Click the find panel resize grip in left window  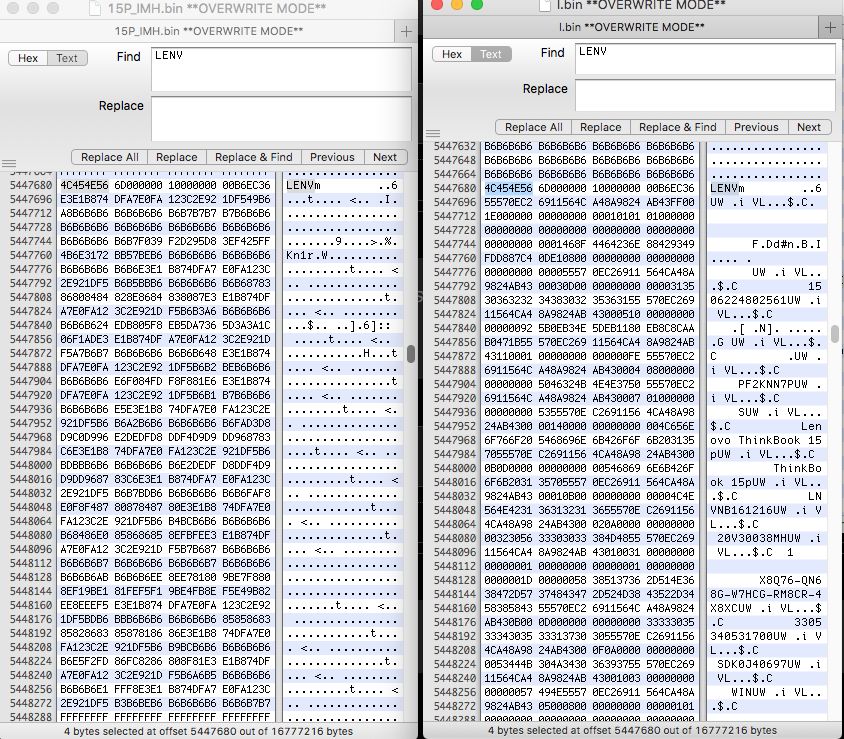coord(9,163)
